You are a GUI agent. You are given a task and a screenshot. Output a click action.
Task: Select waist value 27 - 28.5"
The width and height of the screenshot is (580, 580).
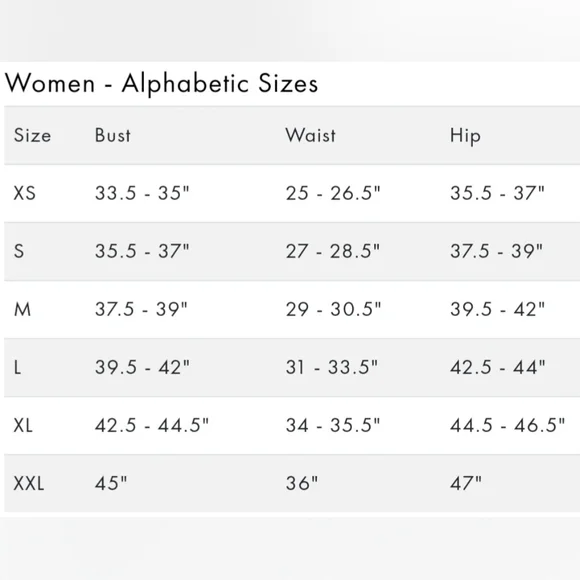[333, 251]
